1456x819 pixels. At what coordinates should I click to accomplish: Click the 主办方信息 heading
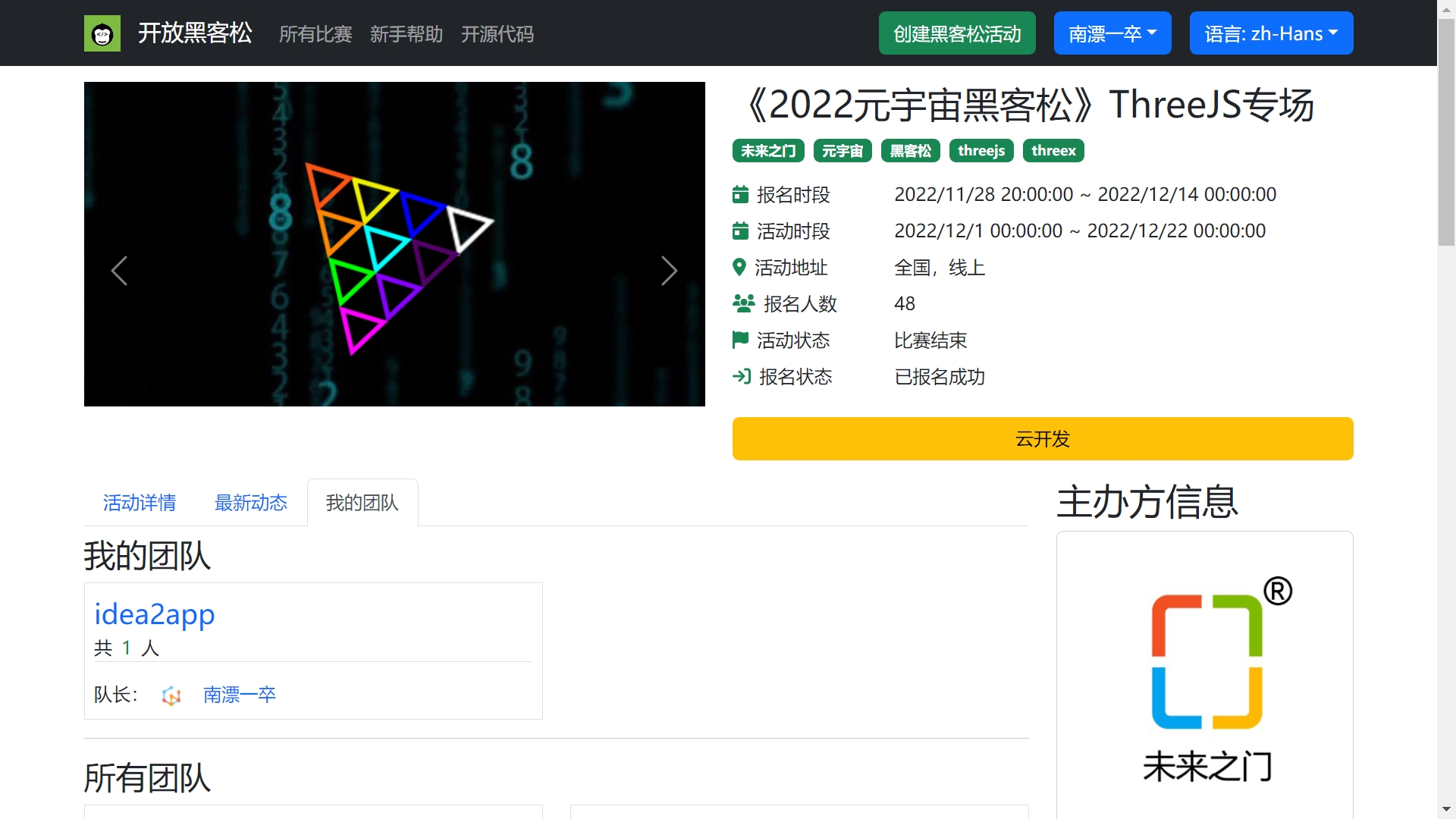tap(1147, 502)
